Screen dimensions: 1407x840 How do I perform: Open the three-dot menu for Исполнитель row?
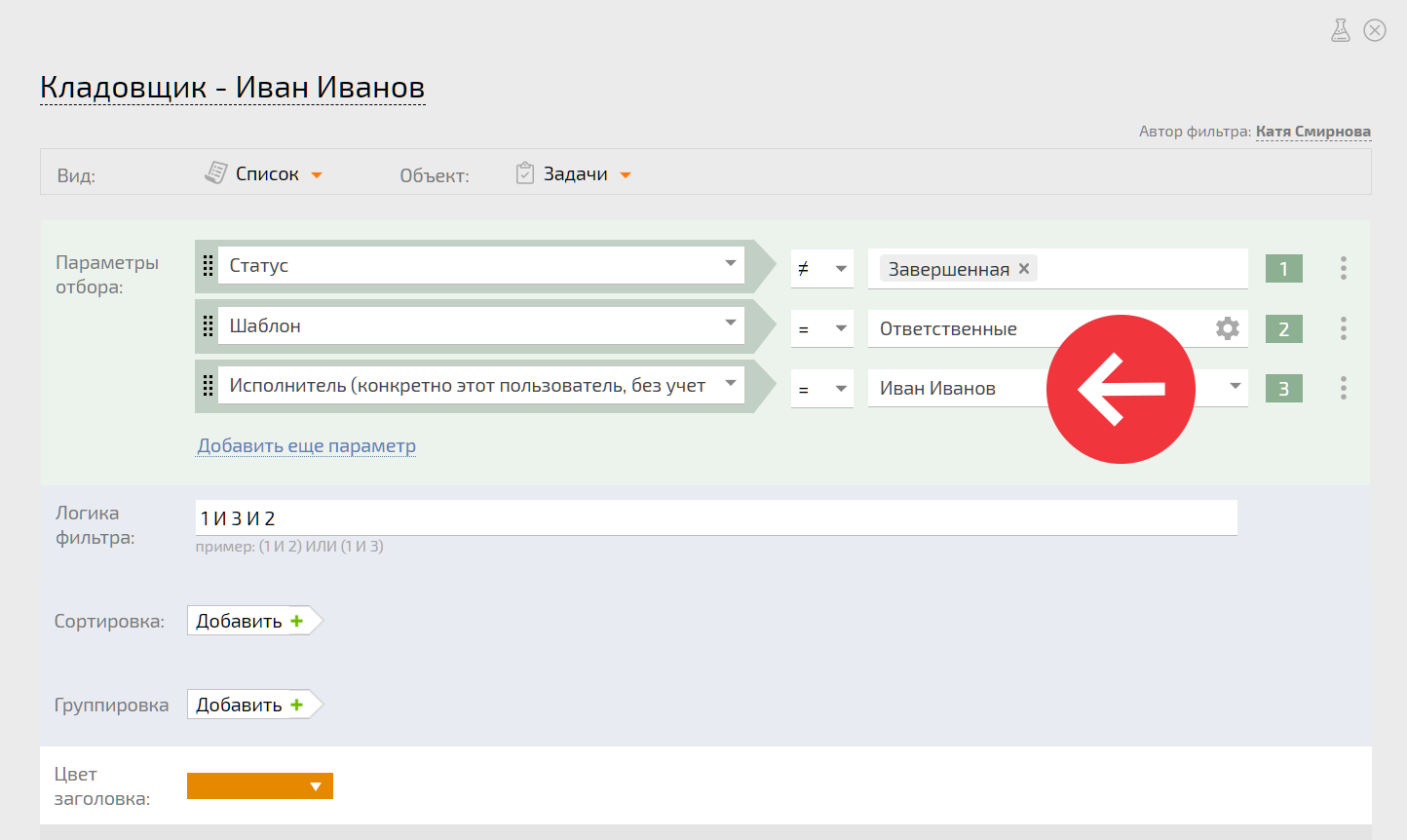[1344, 388]
